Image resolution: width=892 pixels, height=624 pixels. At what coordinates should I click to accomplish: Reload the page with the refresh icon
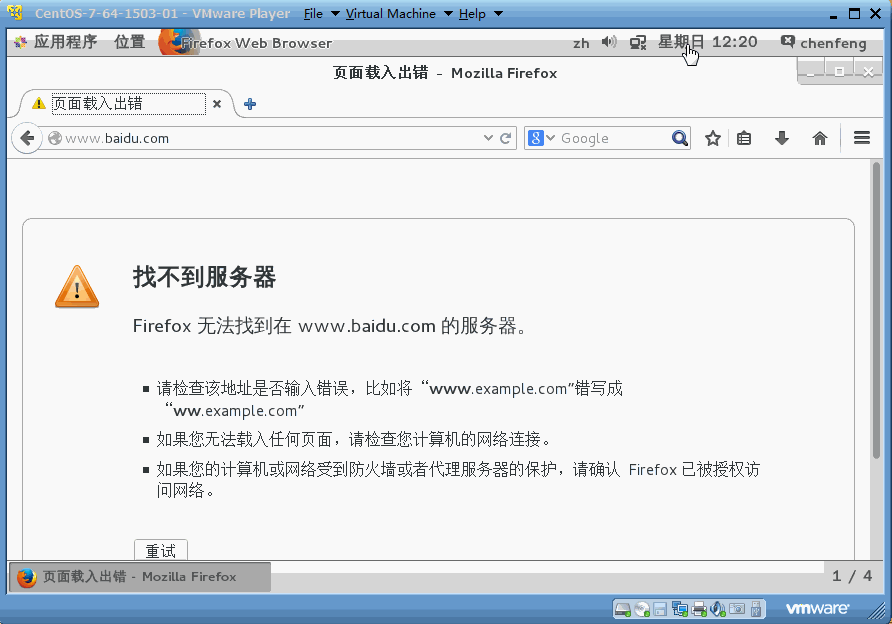coord(505,138)
